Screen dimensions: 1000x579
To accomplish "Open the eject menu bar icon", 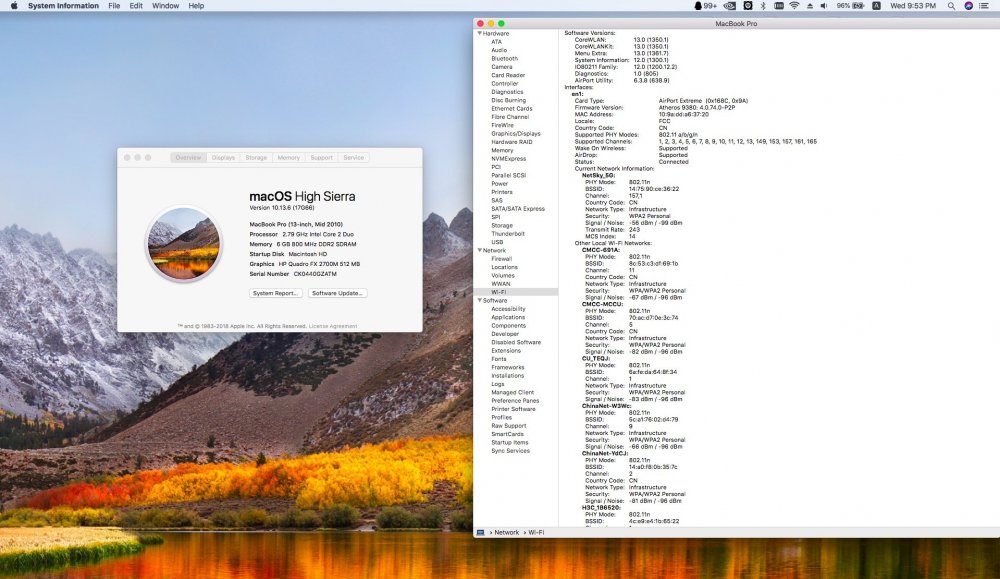I will coord(810,6).
